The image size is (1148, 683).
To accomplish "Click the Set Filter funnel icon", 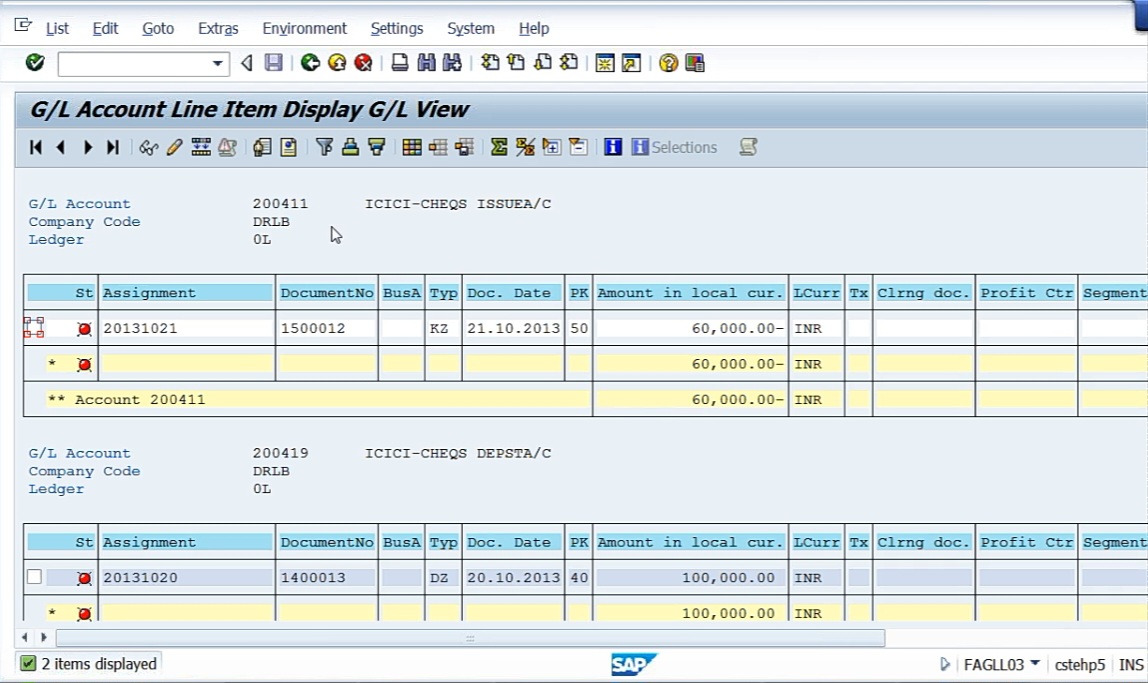I will (x=324, y=147).
